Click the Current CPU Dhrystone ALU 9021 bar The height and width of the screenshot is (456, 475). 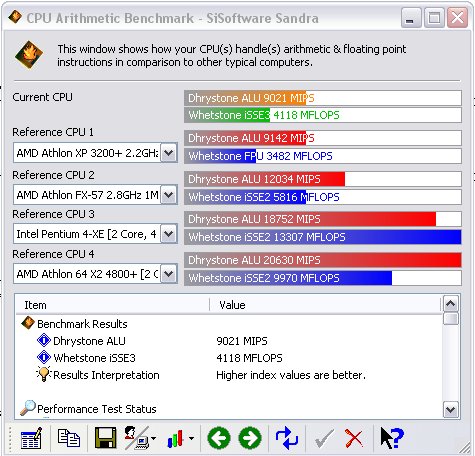pyautogui.click(x=323, y=98)
